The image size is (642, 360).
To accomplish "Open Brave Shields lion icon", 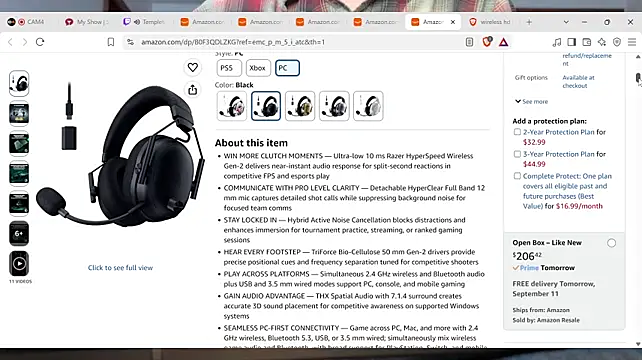I will click(x=487, y=42).
